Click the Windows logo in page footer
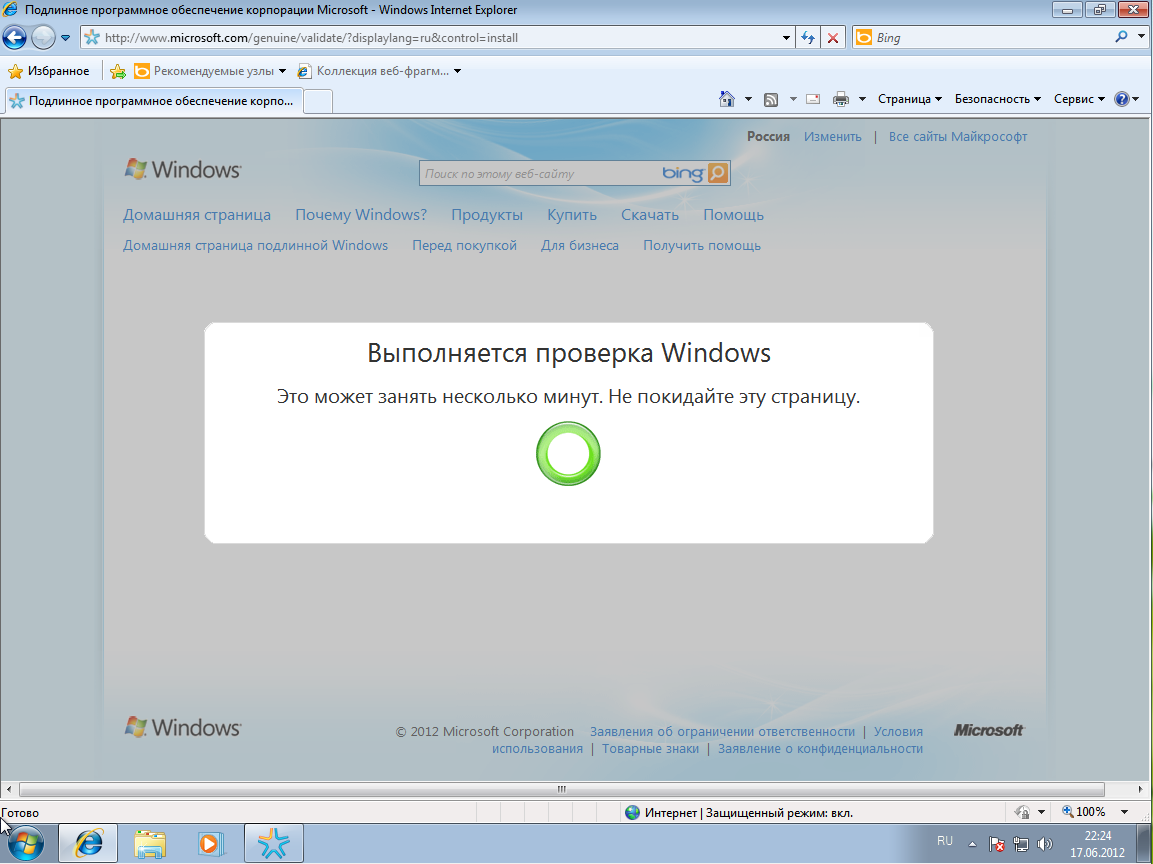Viewport: 1153px width, 864px height. click(182, 727)
